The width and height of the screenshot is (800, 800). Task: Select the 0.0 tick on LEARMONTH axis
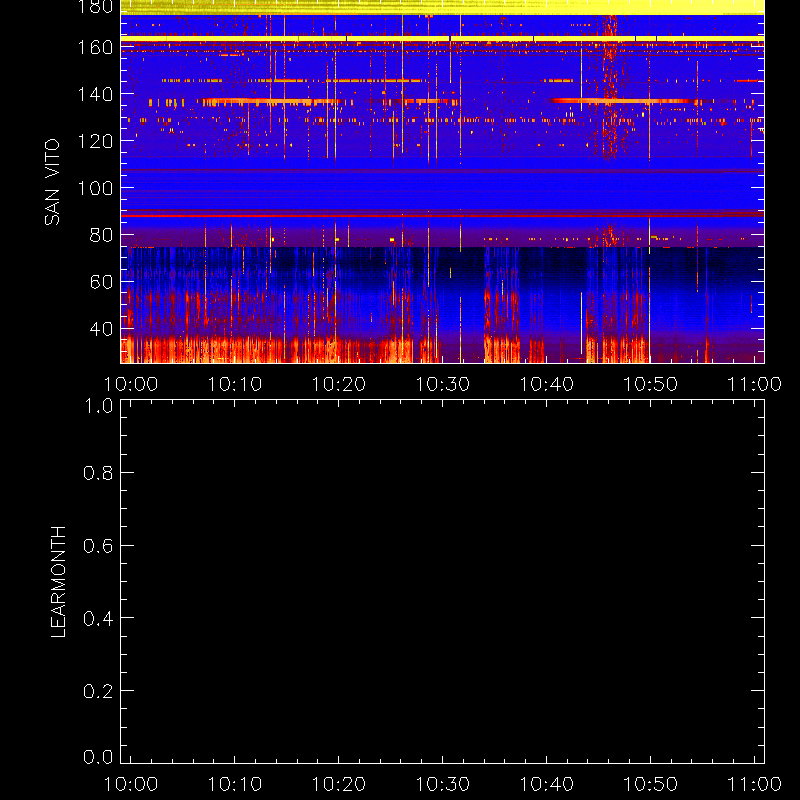click(x=98, y=757)
